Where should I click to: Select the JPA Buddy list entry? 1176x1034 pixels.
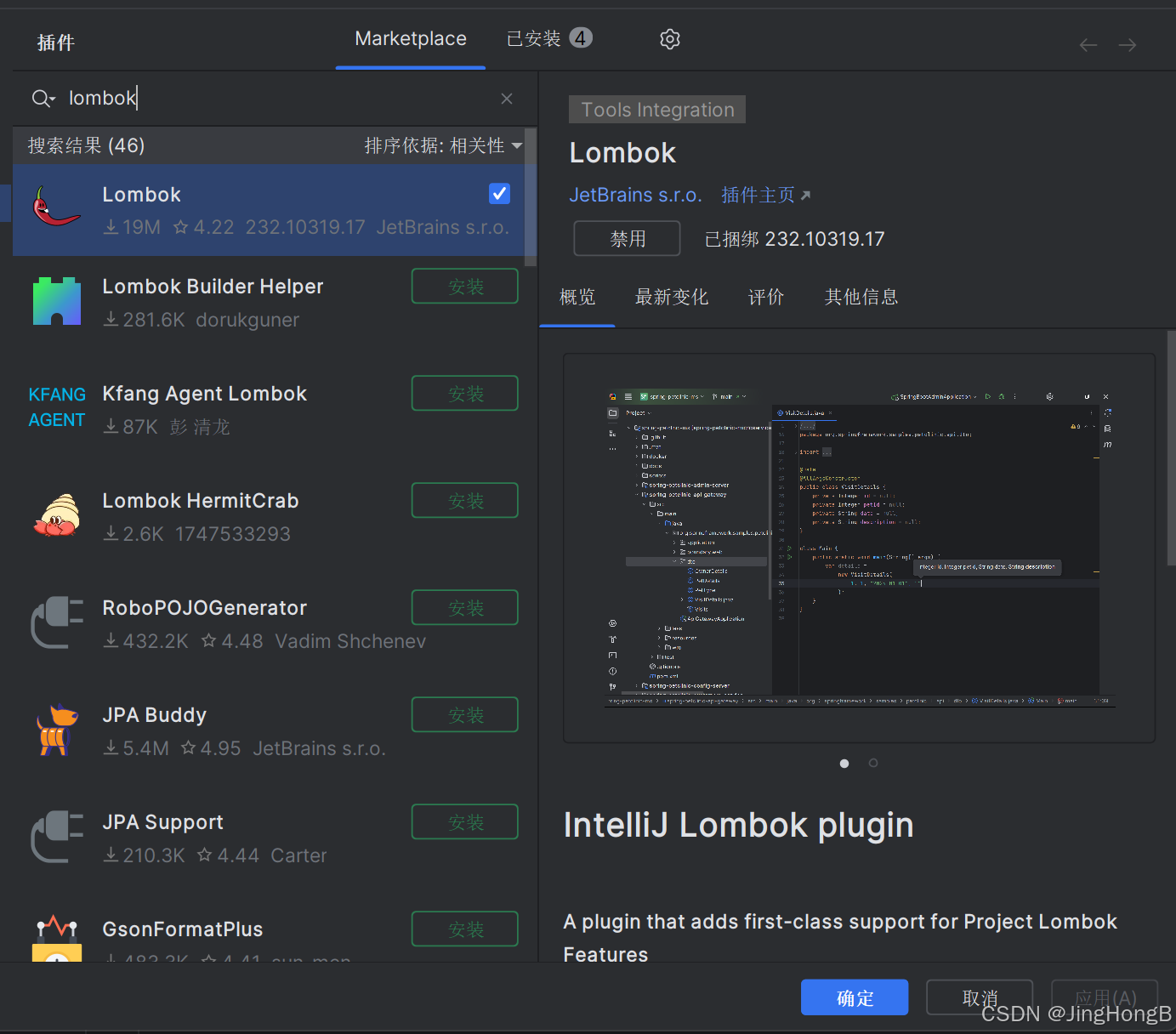tap(268, 730)
